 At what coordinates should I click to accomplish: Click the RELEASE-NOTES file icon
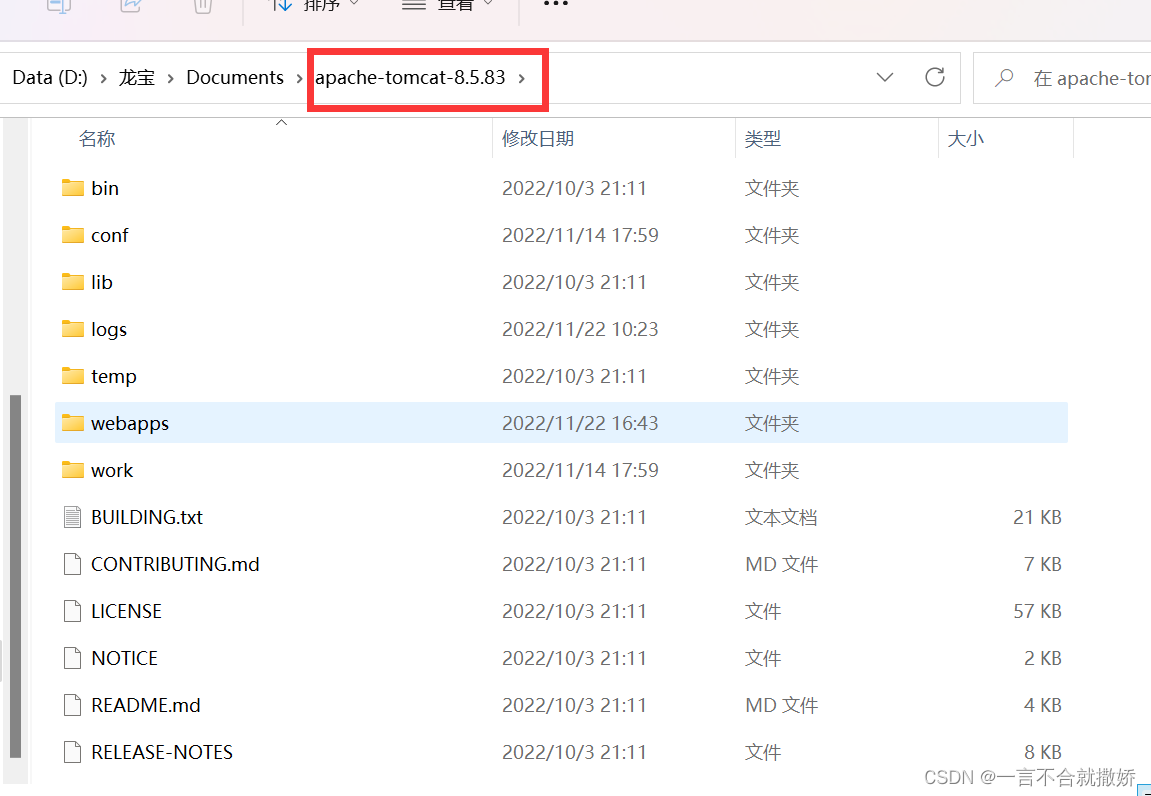72,752
